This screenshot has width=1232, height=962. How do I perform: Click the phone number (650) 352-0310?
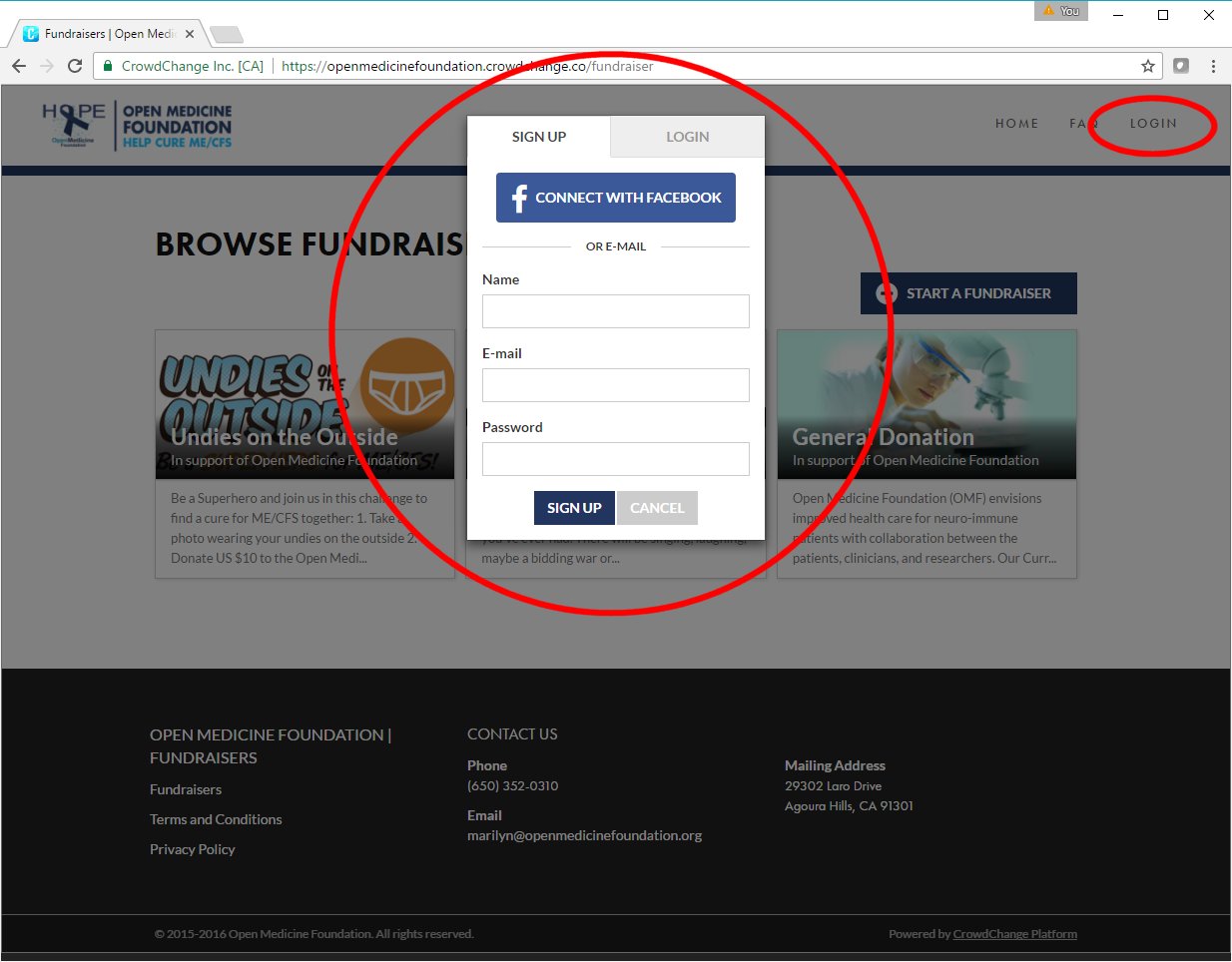tap(513, 785)
